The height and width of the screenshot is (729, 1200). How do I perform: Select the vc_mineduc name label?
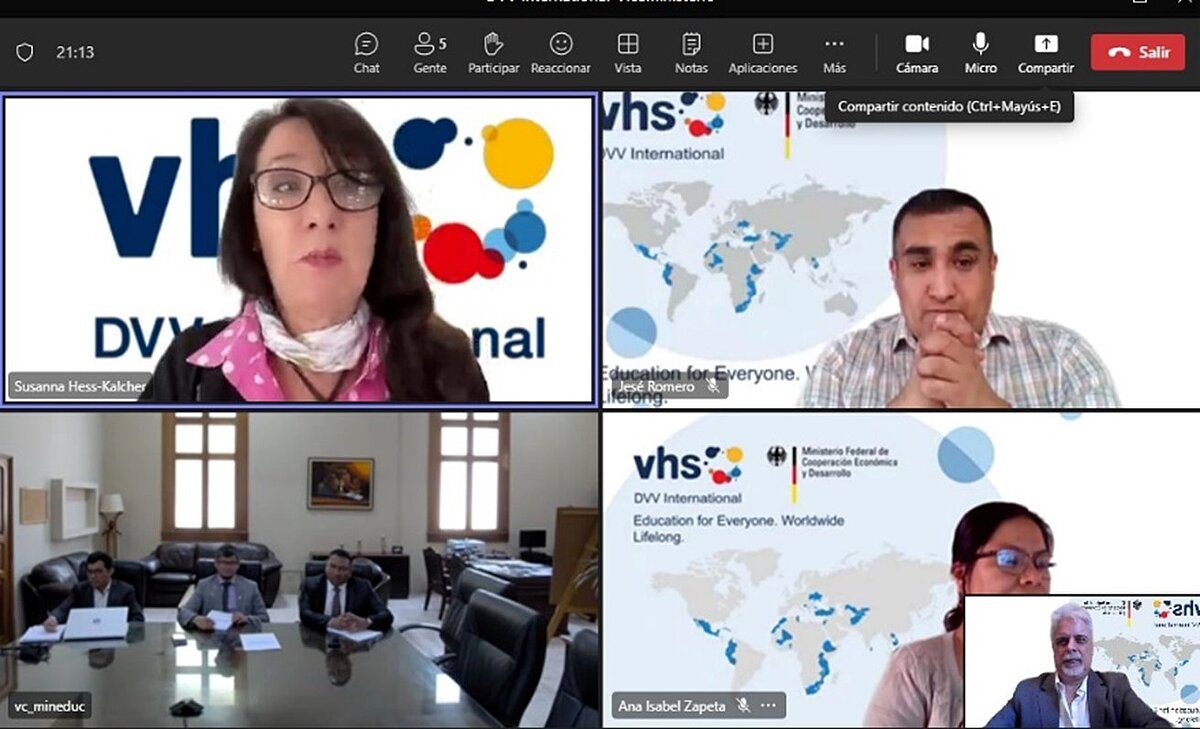[x=50, y=707]
